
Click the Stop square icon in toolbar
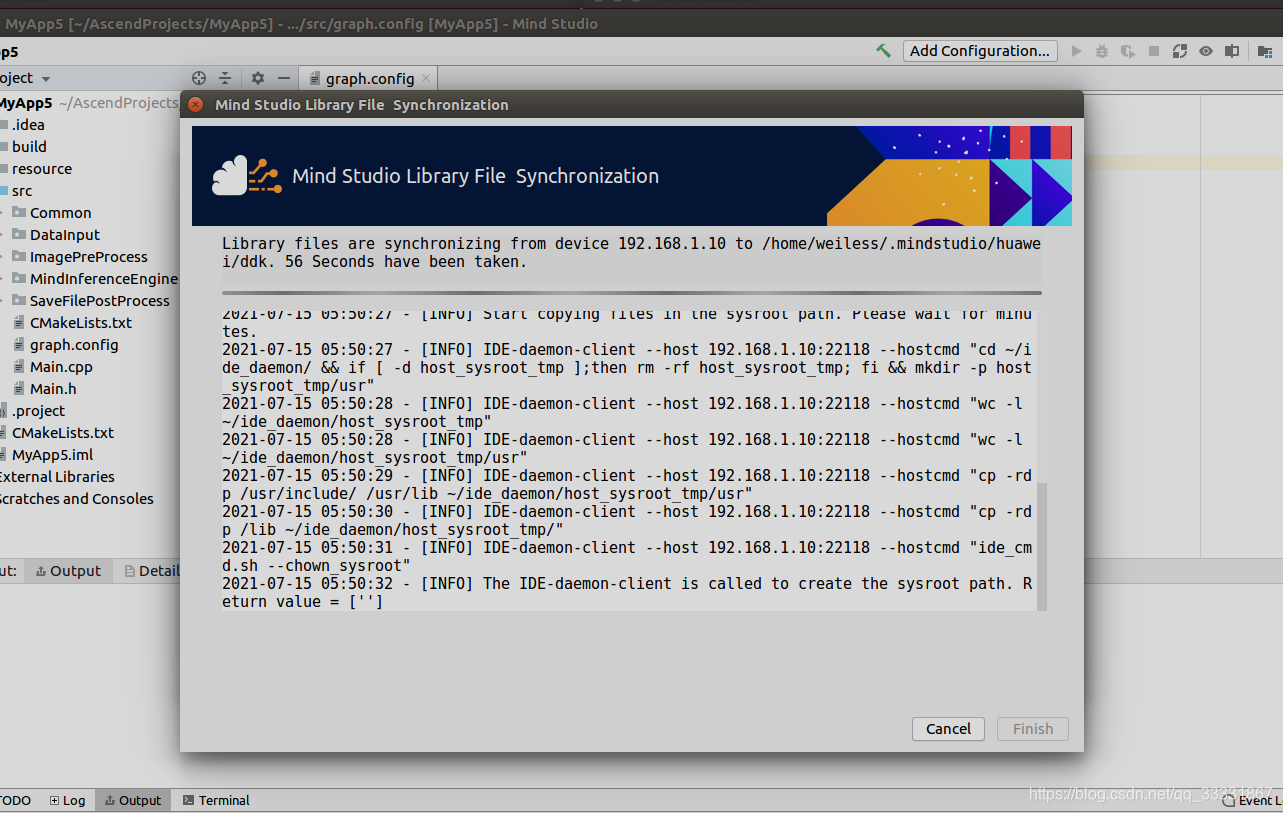(1154, 51)
